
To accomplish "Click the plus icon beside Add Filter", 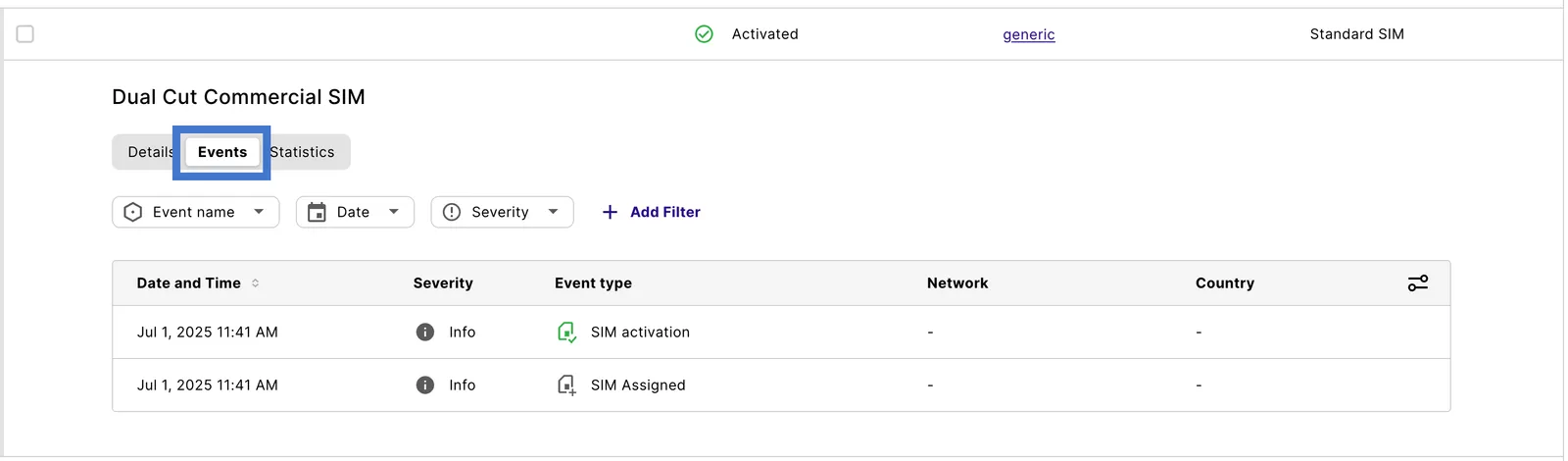I will pyautogui.click(x=610, y=212).
